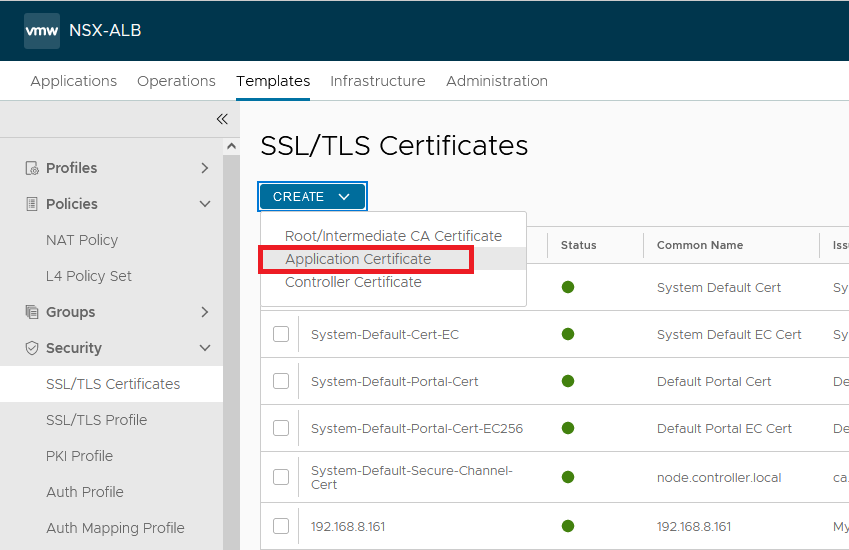Viewport: 849px width, 550px height.
Task: Click green status dot for System-Default-Portal-Cert-EC256
Action: point(568,428)
